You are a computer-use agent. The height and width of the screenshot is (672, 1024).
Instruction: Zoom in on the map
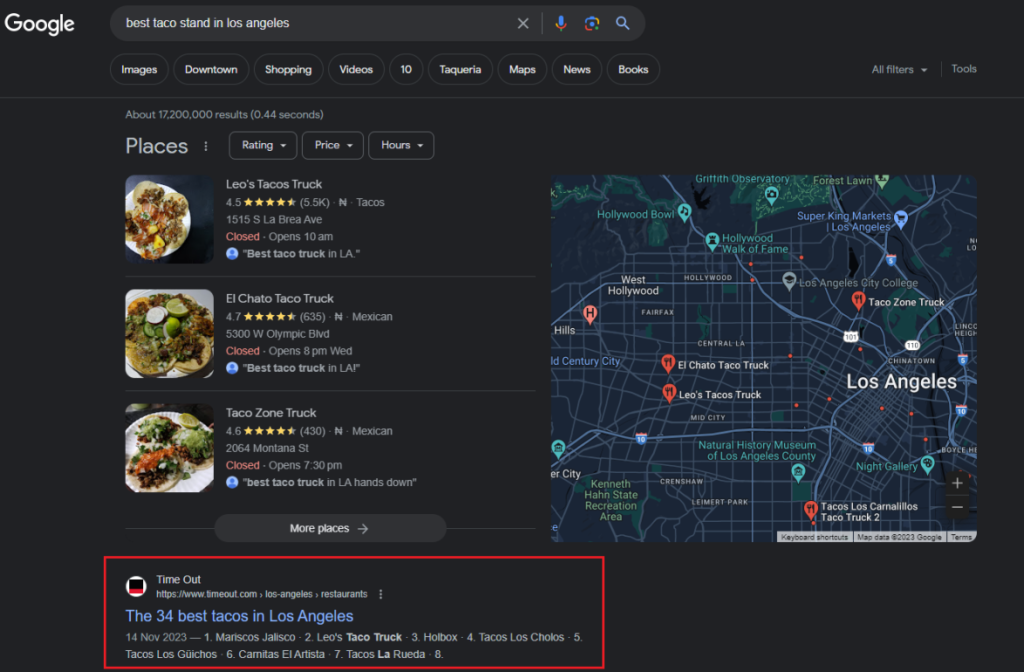[957, 483]
